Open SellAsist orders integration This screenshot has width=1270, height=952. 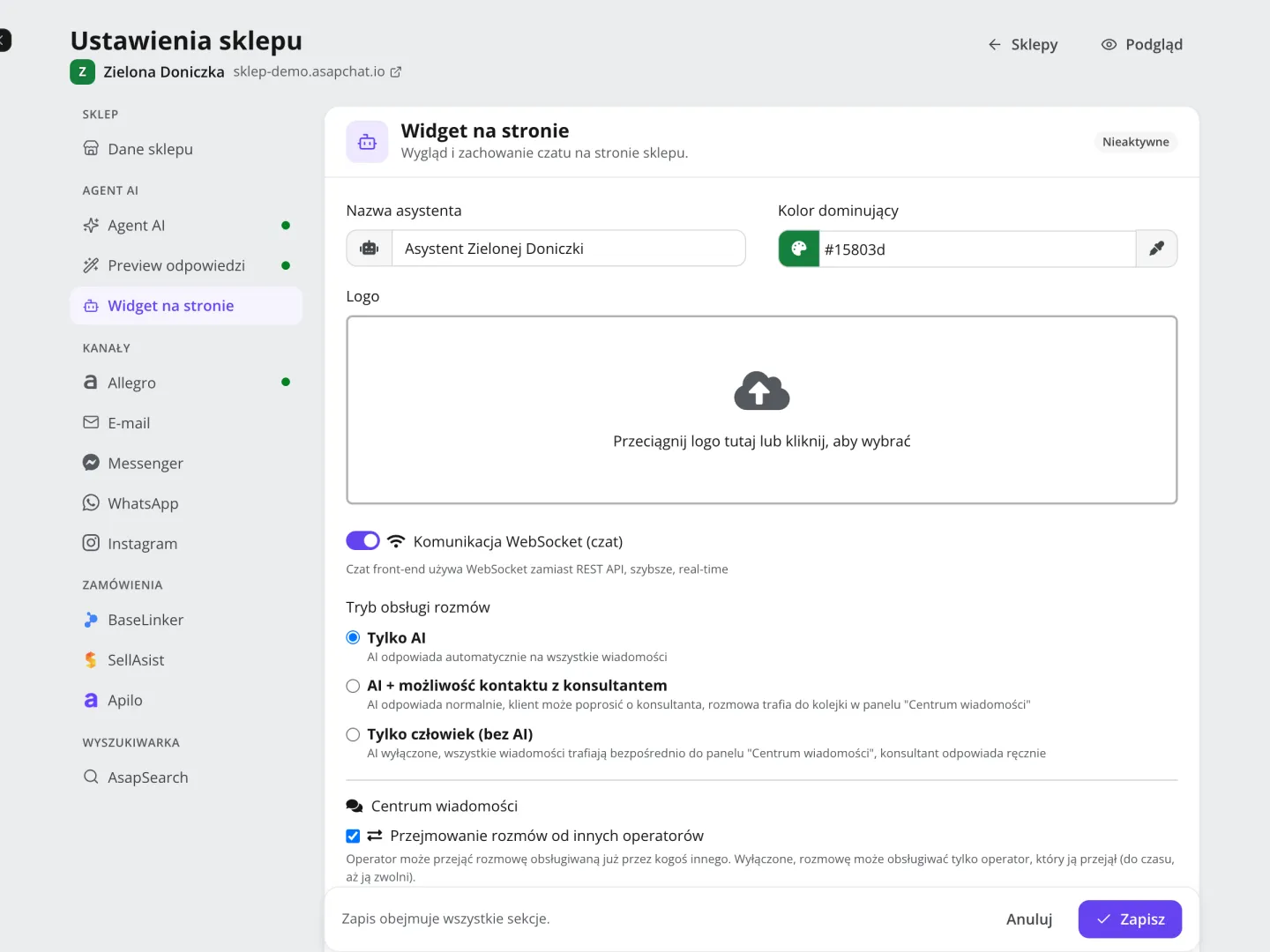click(x=186, y=660)
